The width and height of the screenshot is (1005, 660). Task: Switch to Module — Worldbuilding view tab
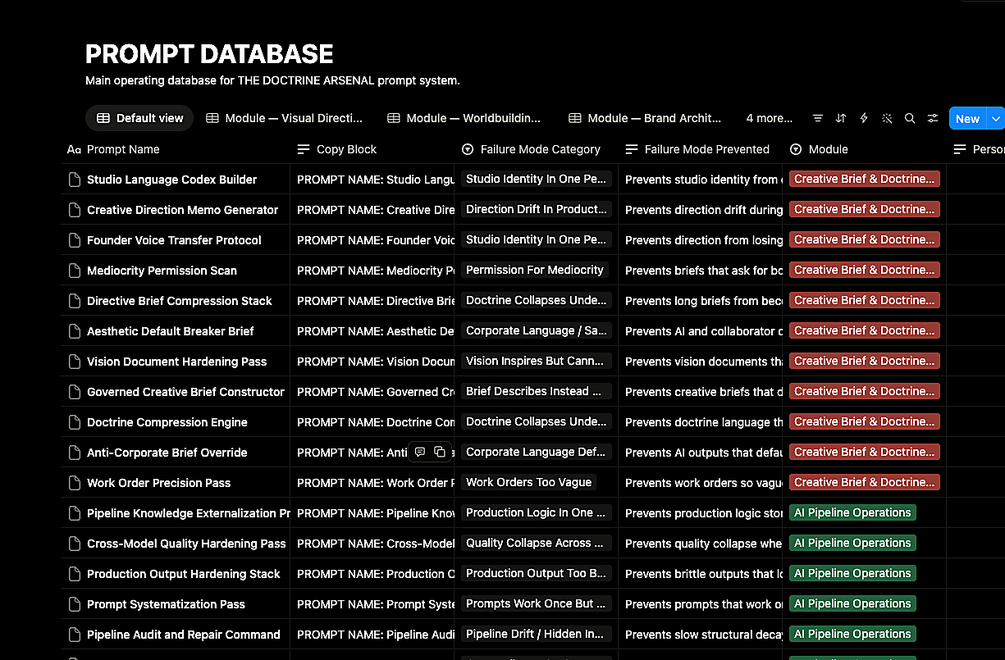[x=464, y=118]
